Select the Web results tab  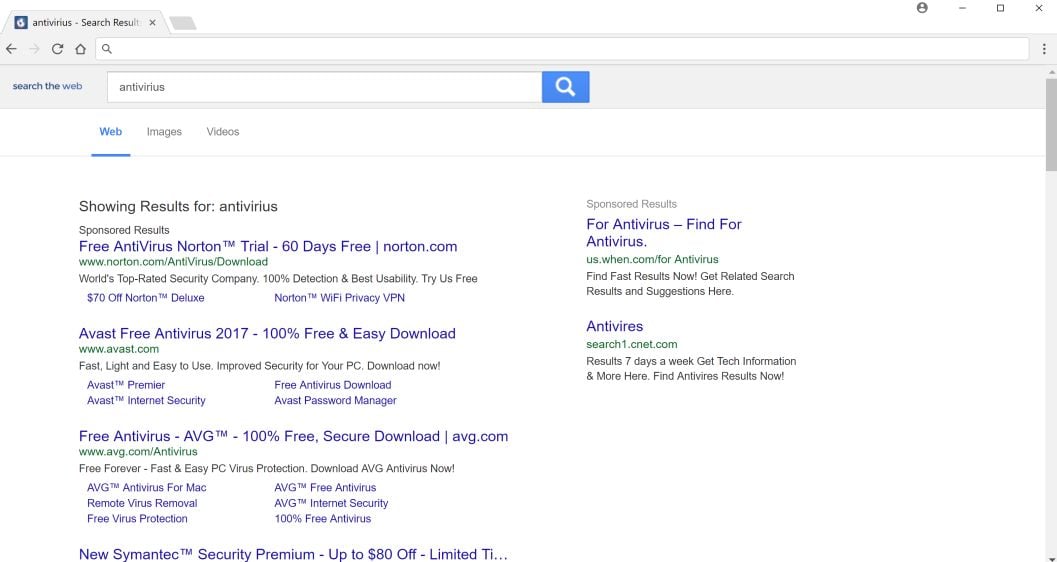point(110,132)
